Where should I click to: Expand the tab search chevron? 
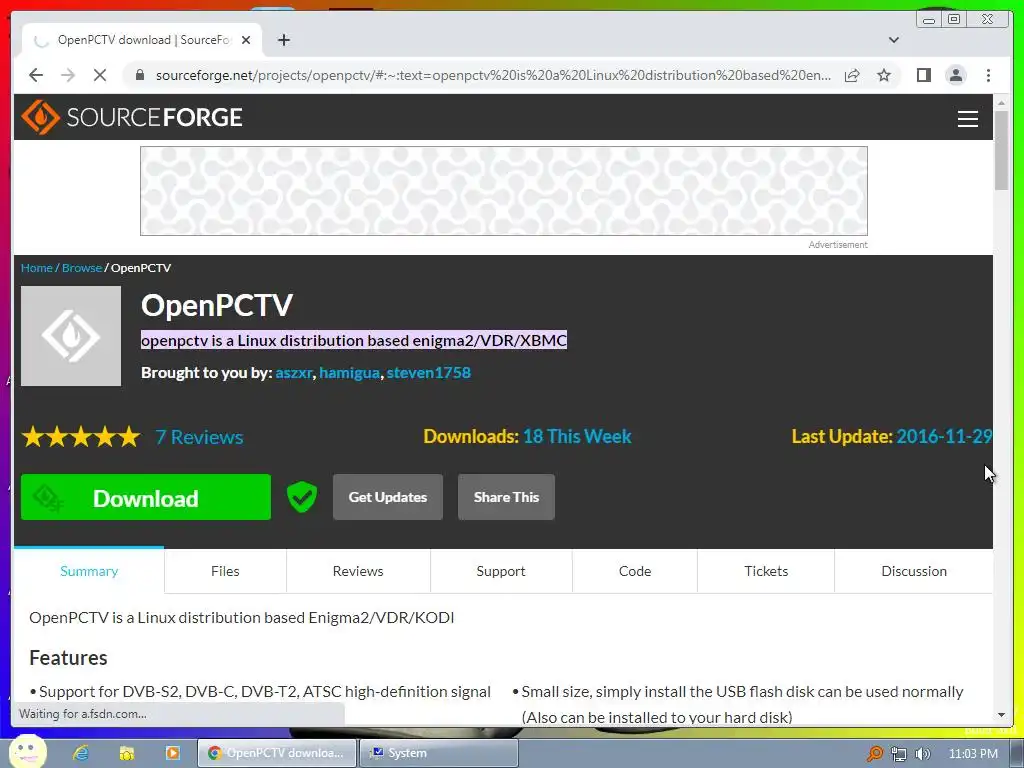click(894, 40)
